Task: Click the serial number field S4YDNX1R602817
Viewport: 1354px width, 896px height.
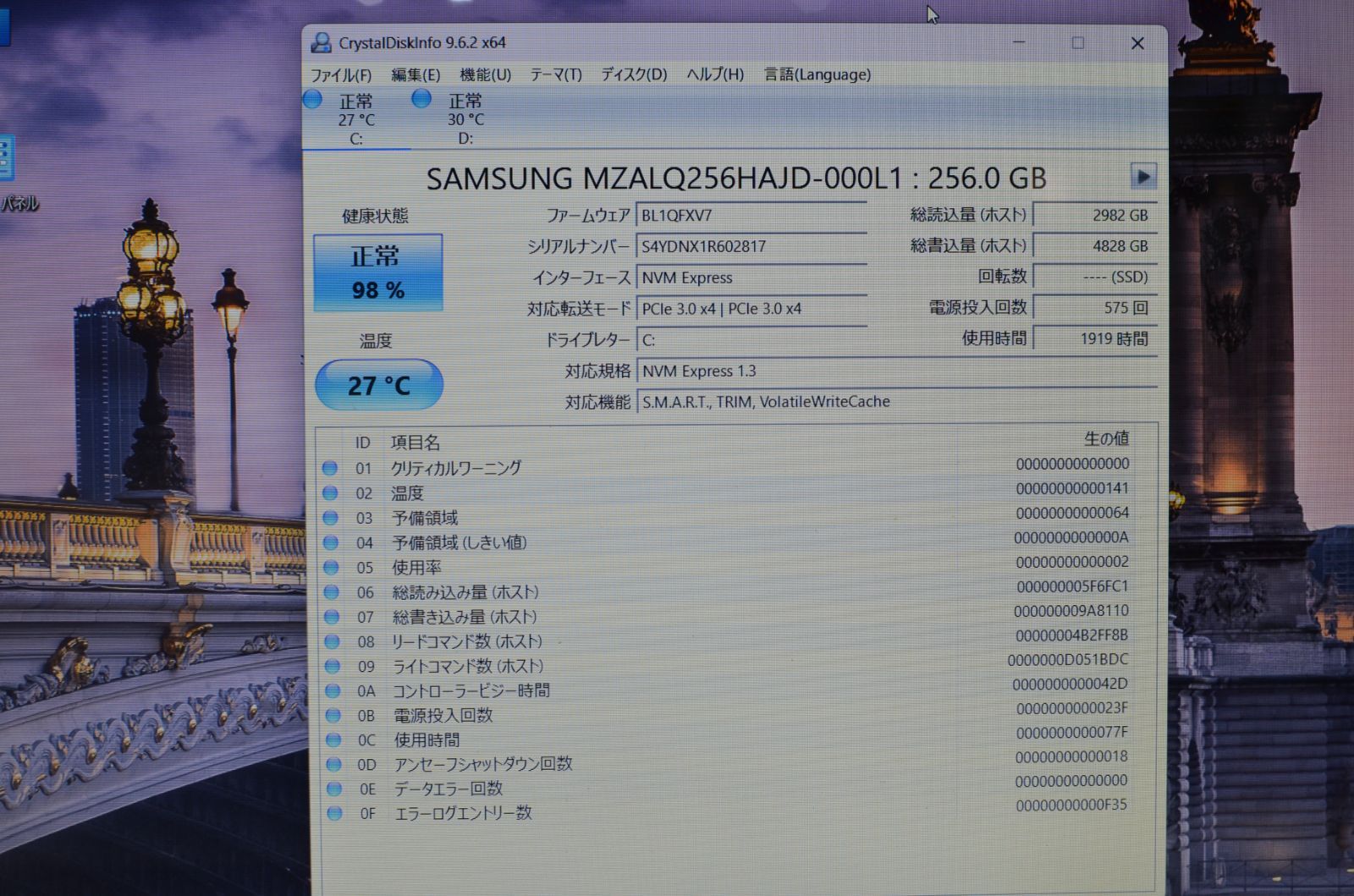Action: (751, 246)
